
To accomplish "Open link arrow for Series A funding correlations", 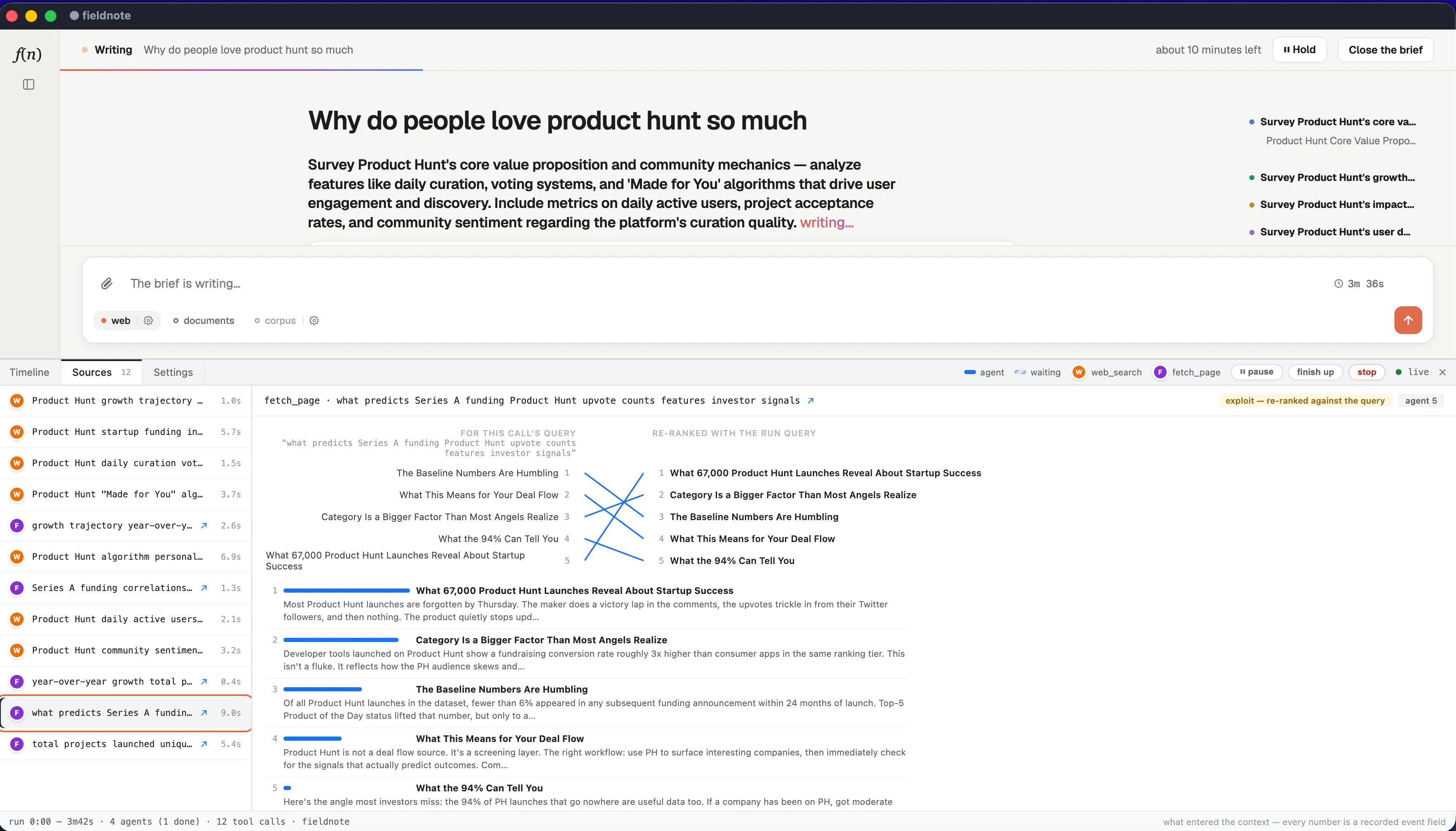I will tap(204, 588).
